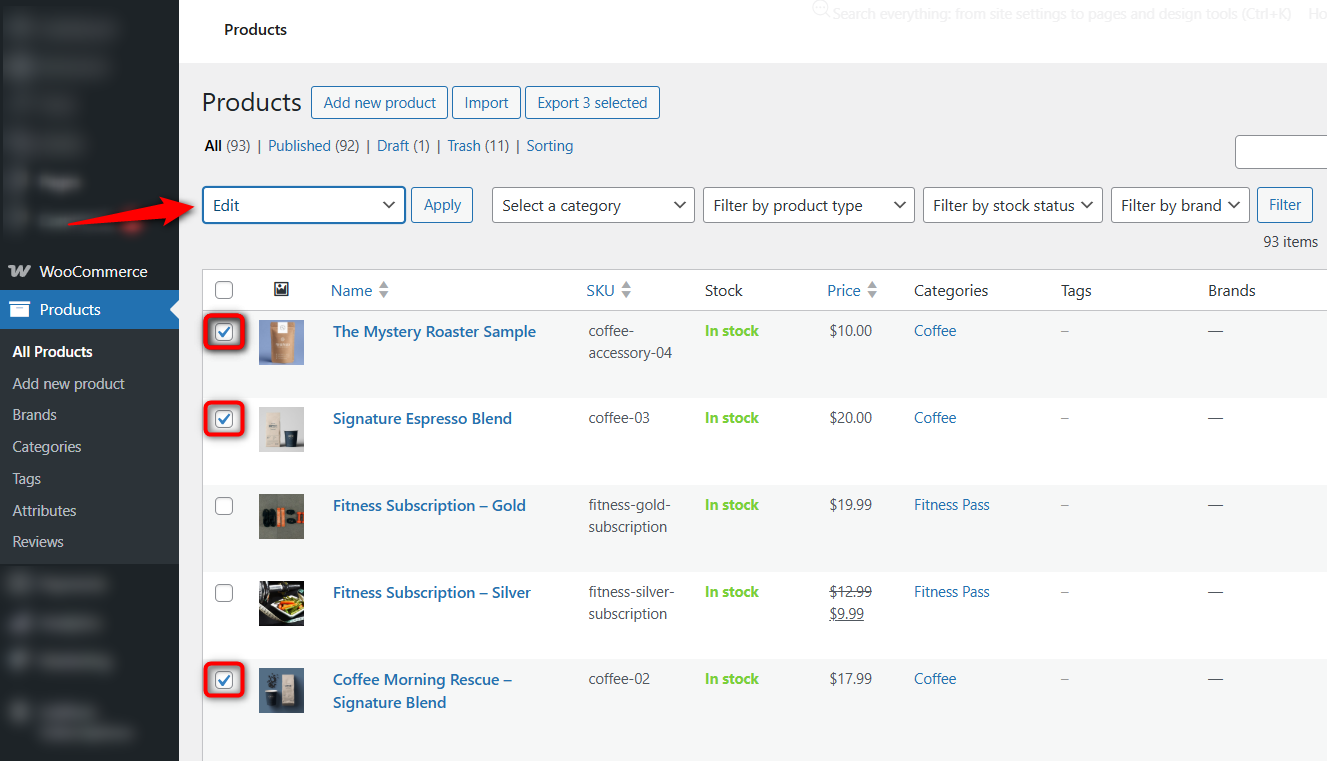Check the Fitness Subscription – Gold checkbox

[224, 506]
